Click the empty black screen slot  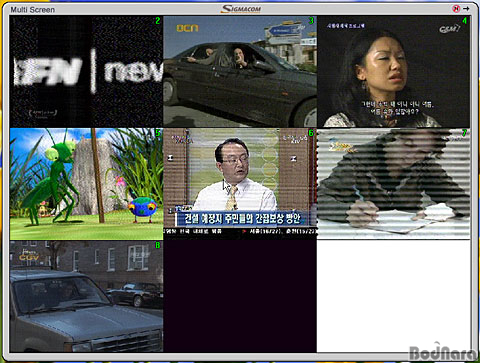(240, 296)
